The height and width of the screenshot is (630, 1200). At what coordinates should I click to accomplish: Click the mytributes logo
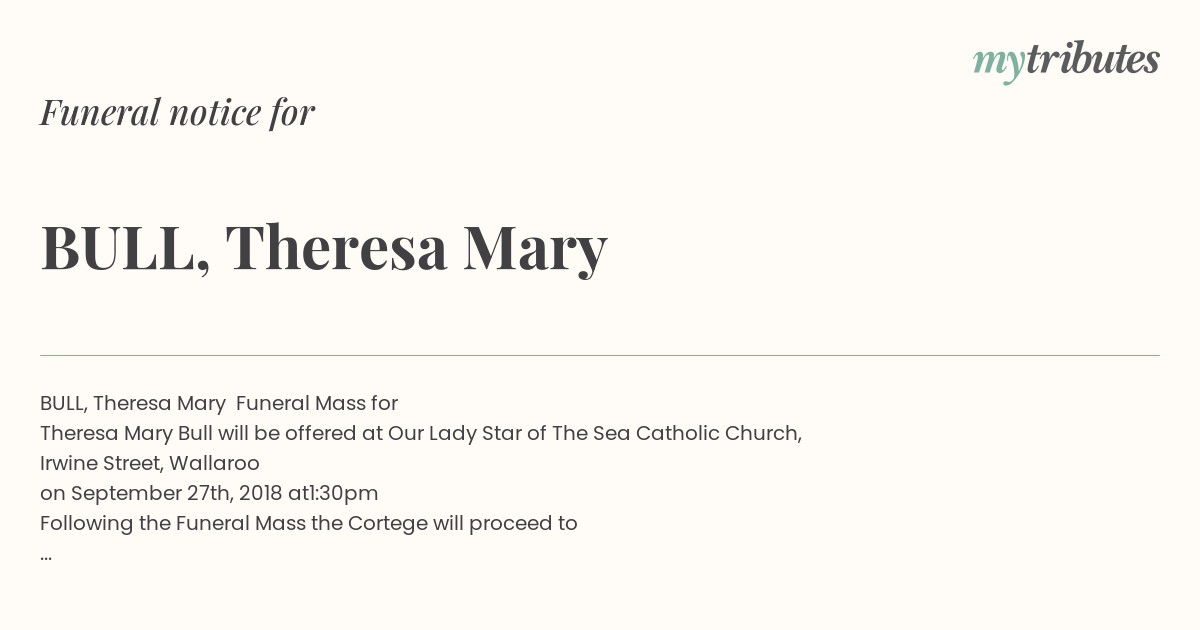(x=1066, y=61)
